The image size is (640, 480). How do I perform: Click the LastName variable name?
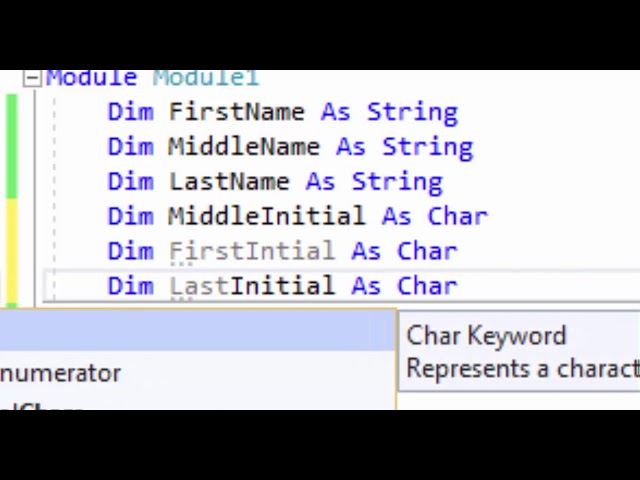coord(228,182)
